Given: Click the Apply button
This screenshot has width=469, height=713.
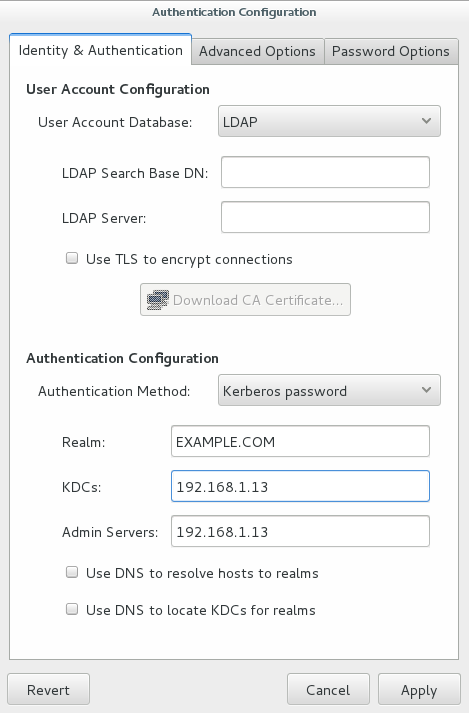Looking at the screenshot, I should tap(419, 690).
